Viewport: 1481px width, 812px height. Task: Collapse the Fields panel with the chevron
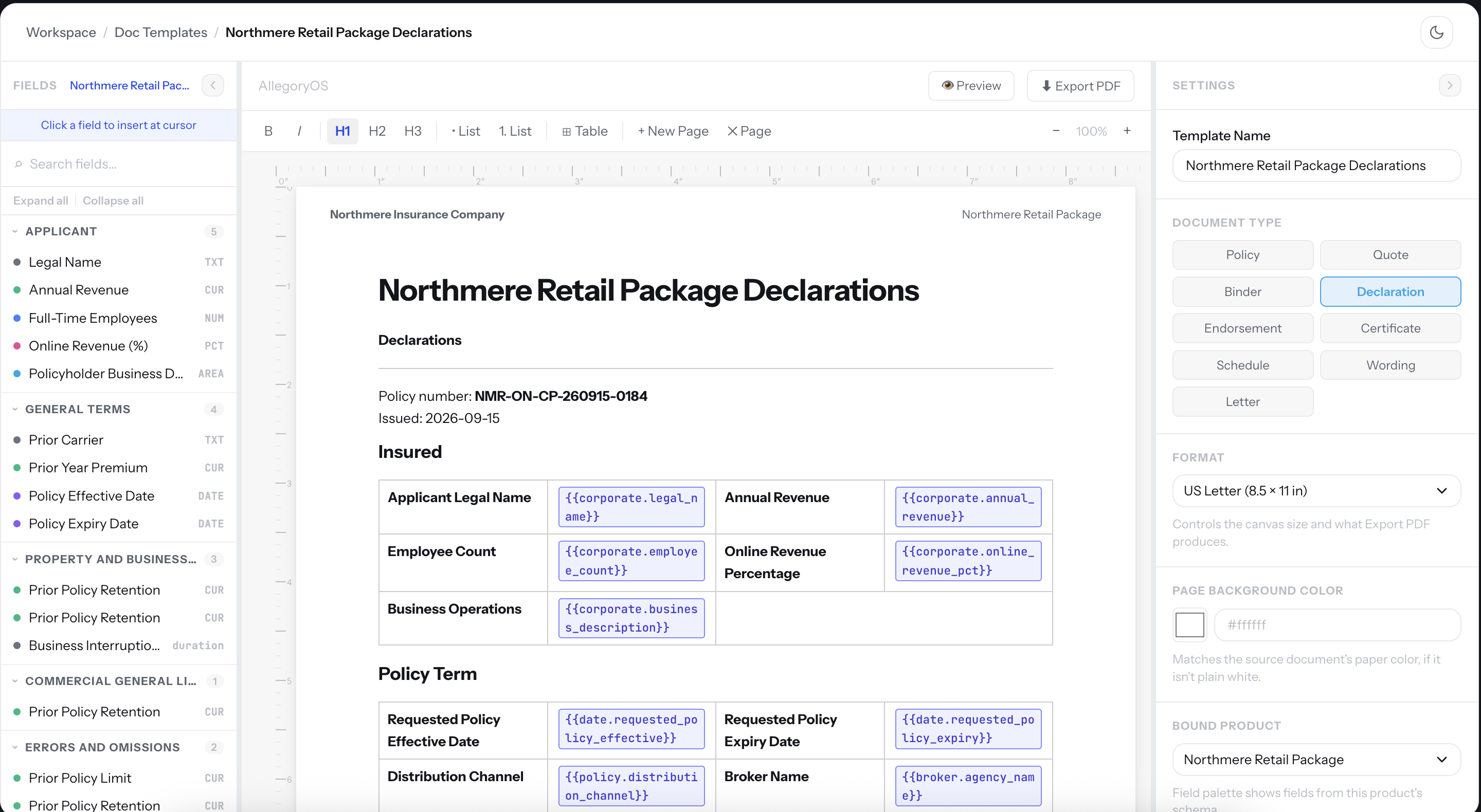[213, 86]
